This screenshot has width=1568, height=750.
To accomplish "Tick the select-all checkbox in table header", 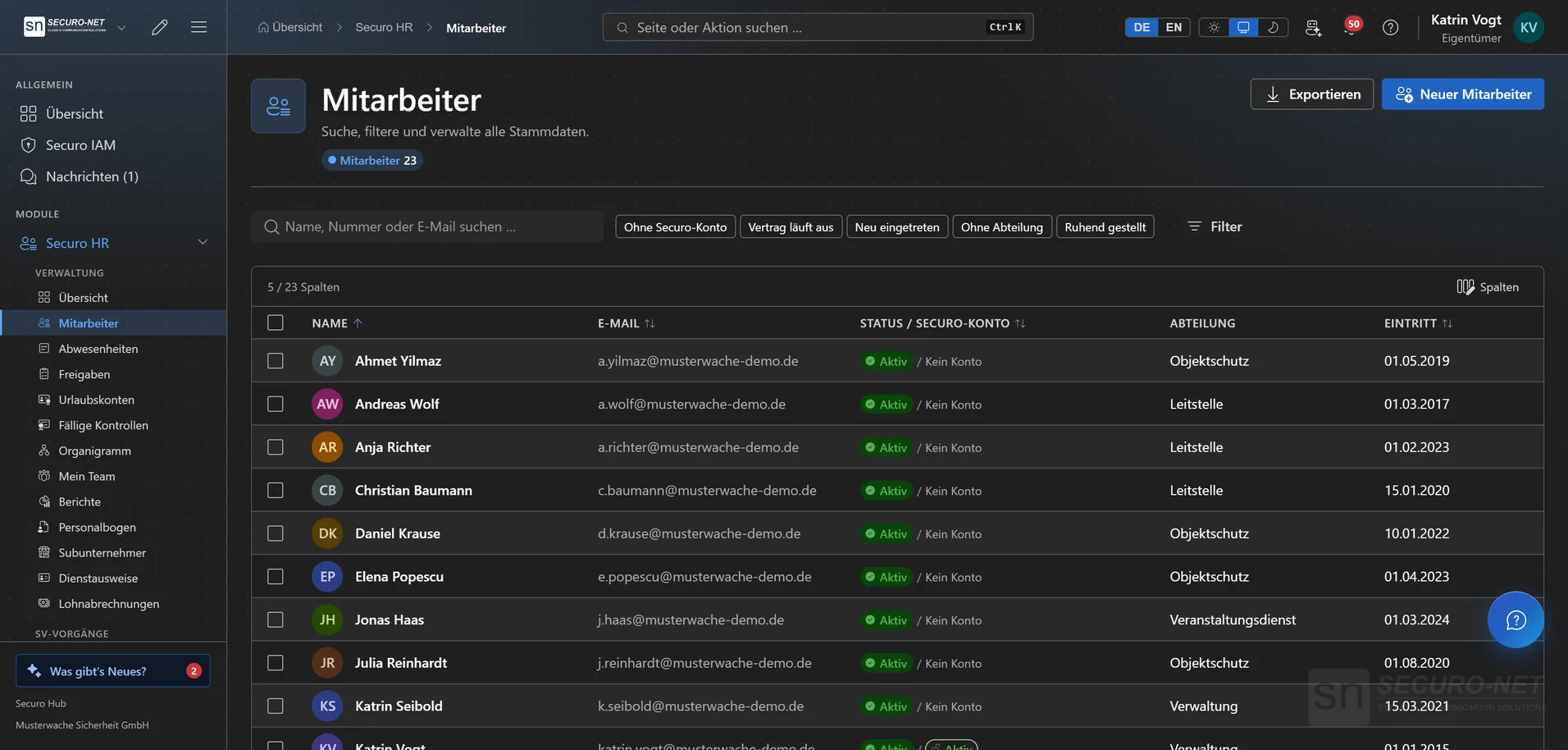I will coord(276,322).
